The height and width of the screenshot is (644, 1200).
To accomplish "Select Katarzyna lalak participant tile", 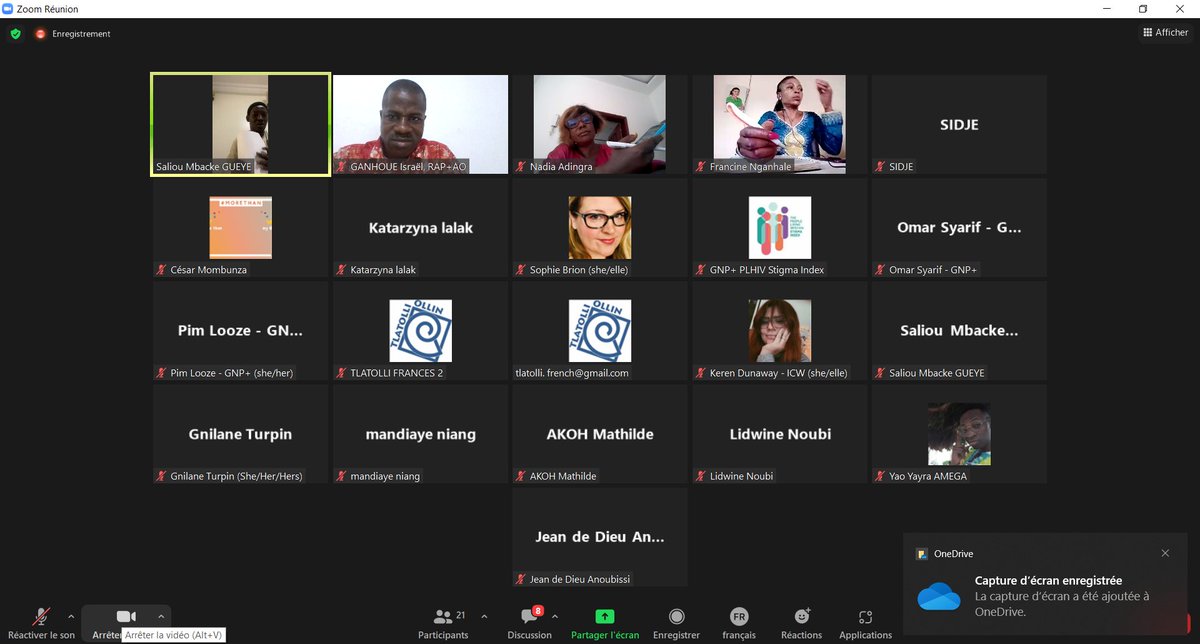I will click(x=420, y=228).
